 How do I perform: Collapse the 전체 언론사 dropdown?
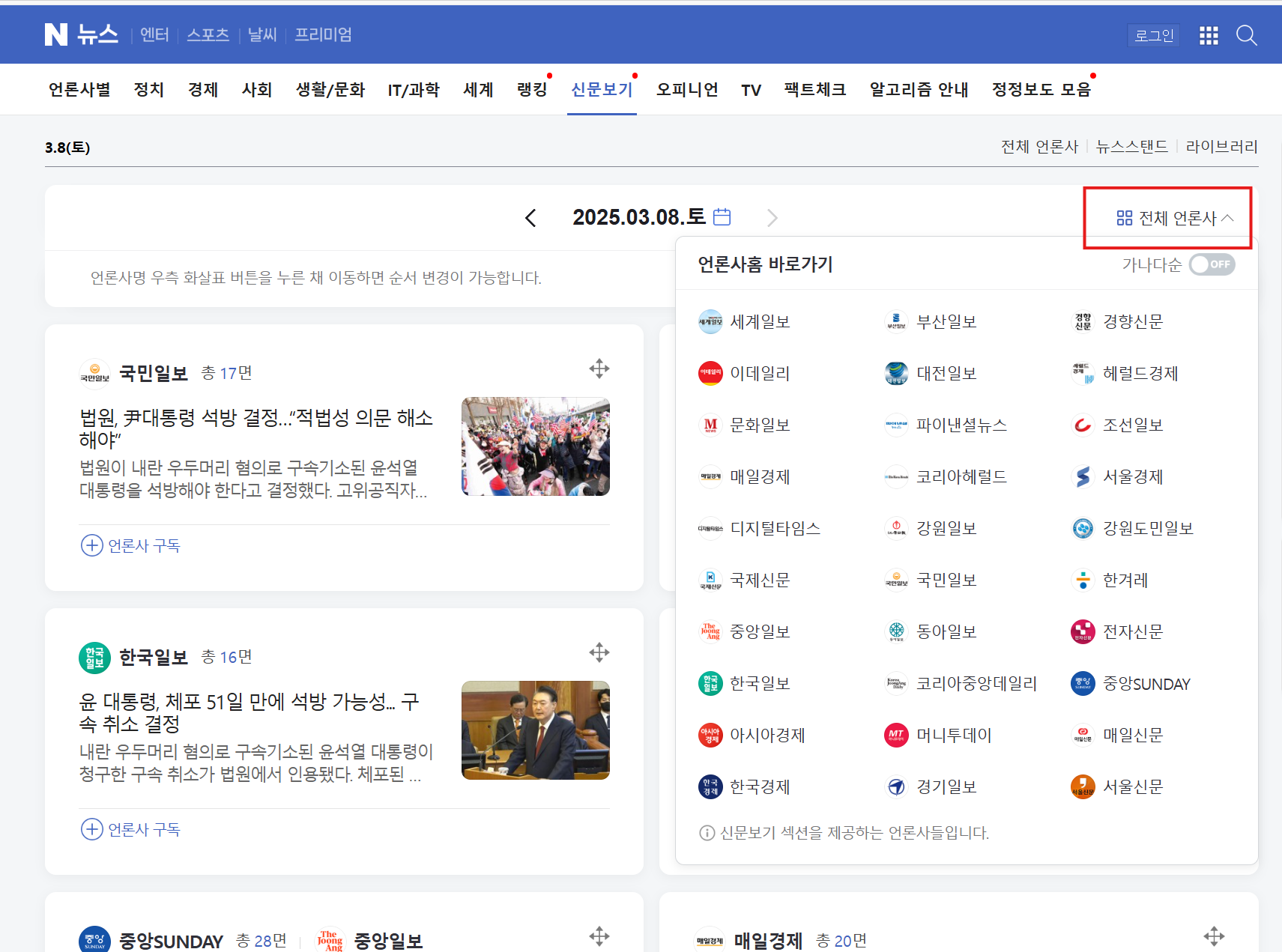[1174, 218]
